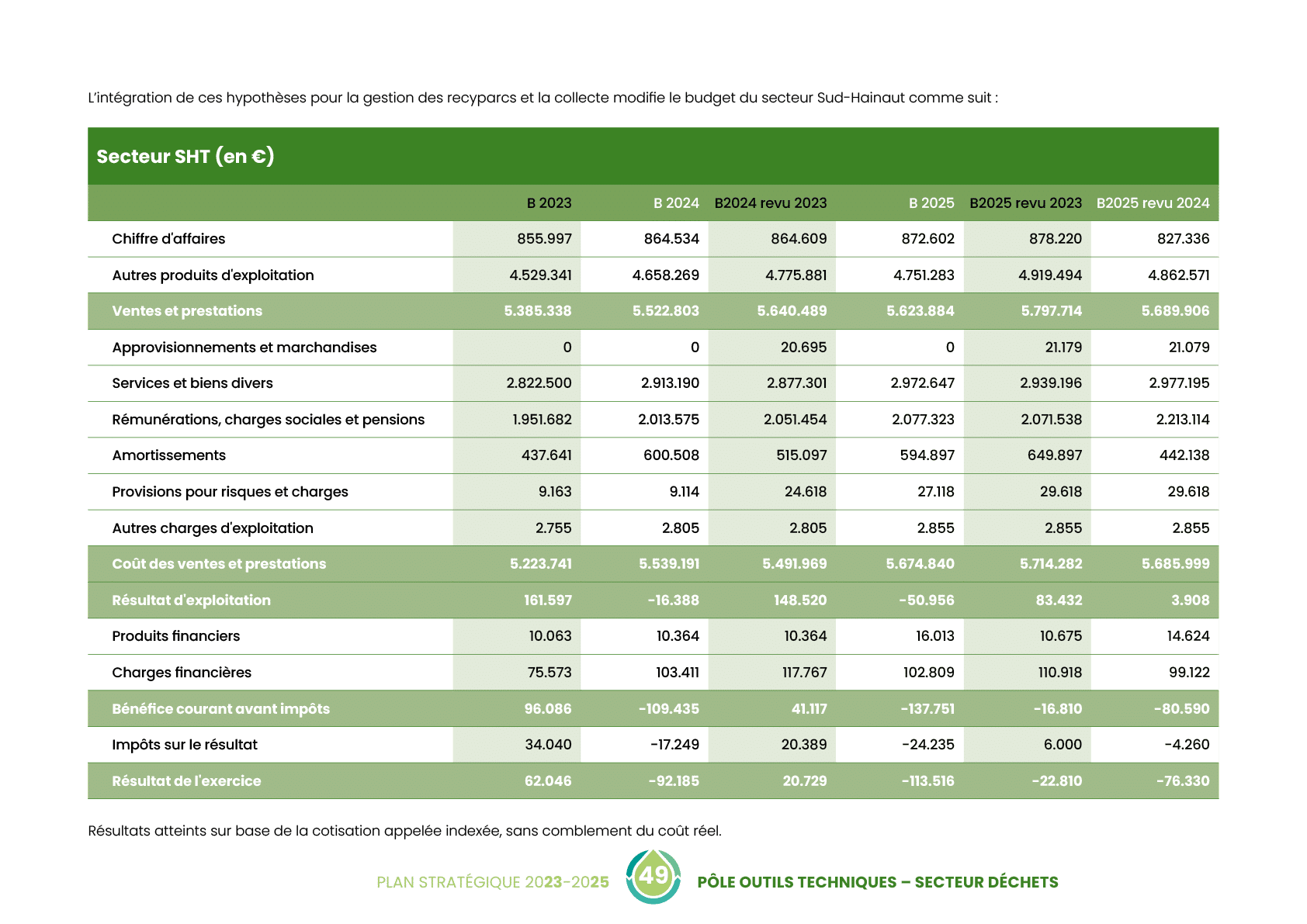Click the PLAN STRATÉGIQUE 2023-2025 footer text
This screenshot has width=1307, height=924.
493,882
